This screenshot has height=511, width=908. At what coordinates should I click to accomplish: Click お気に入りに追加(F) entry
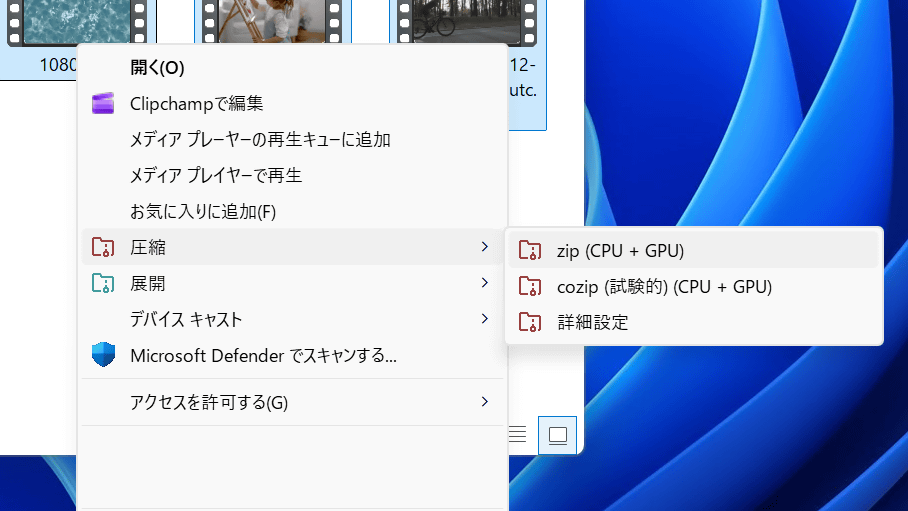(203, 211)
